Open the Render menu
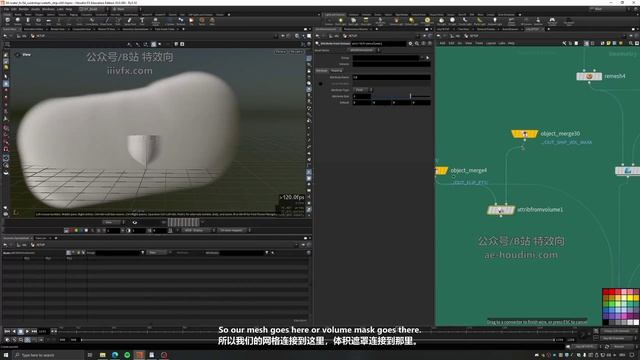This screenshot has width=640, height=360. (x=24, y=9)
